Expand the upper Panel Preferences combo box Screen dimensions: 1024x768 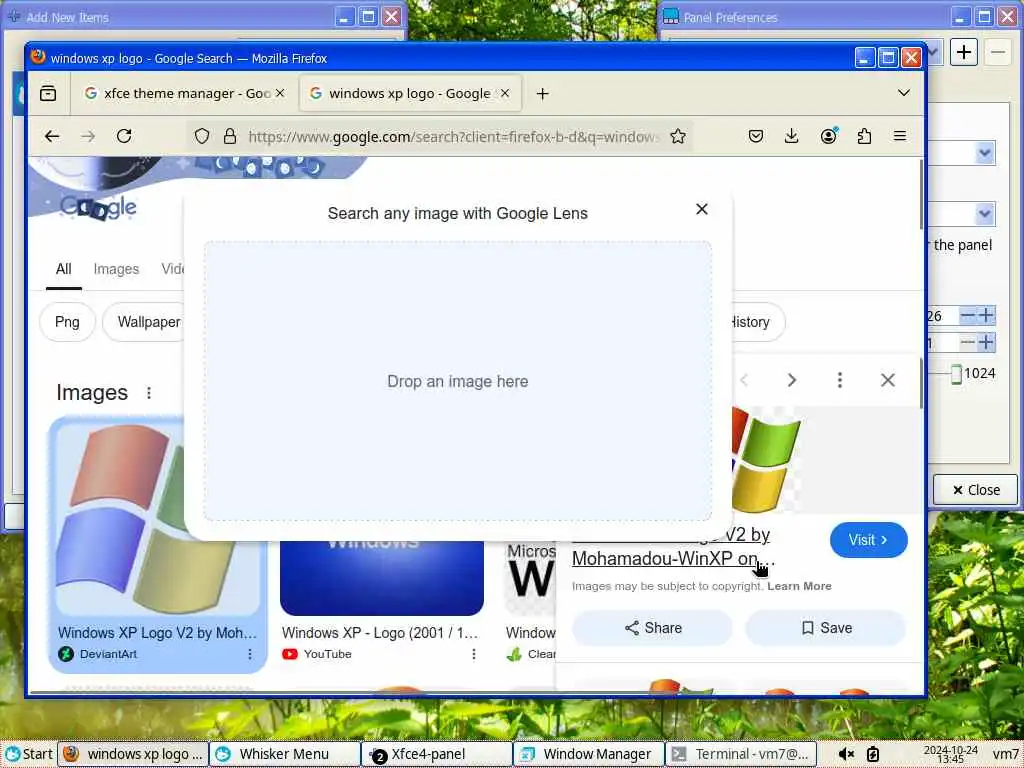click(985, 153)
